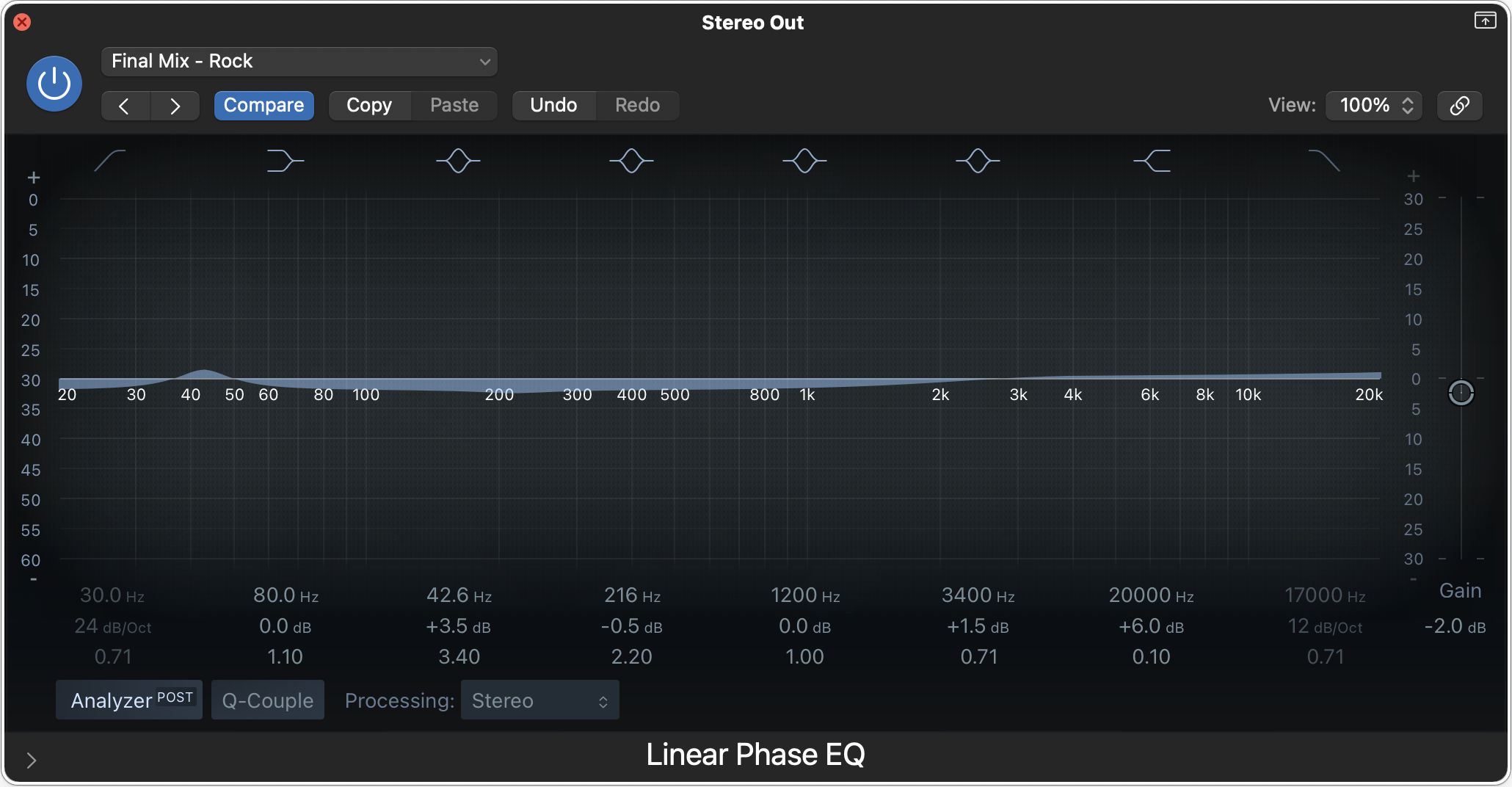Toggle the plug-in power button
Image resolution: width=1512 pixels, height=787 pixels.
tap(54, 84)
